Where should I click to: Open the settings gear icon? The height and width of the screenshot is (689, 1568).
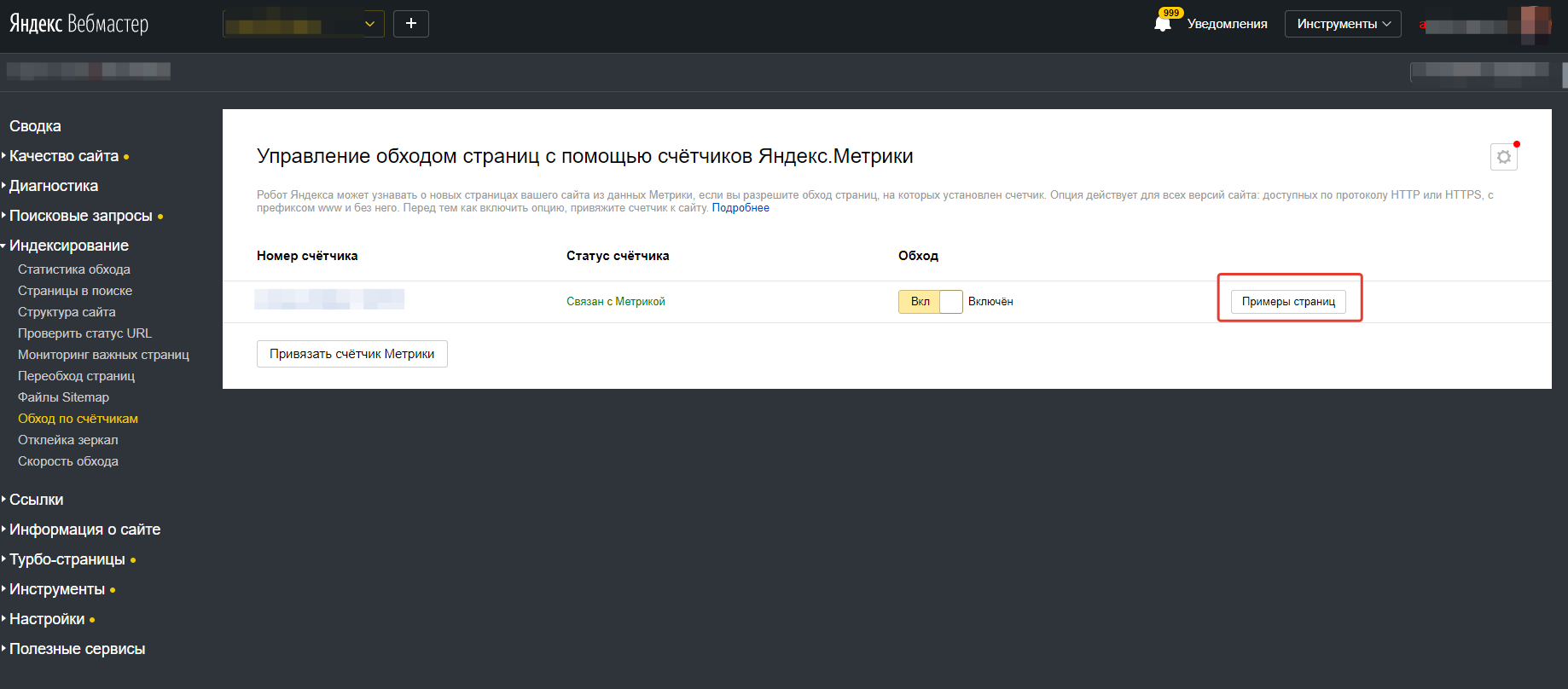[x=1504, y=157]
